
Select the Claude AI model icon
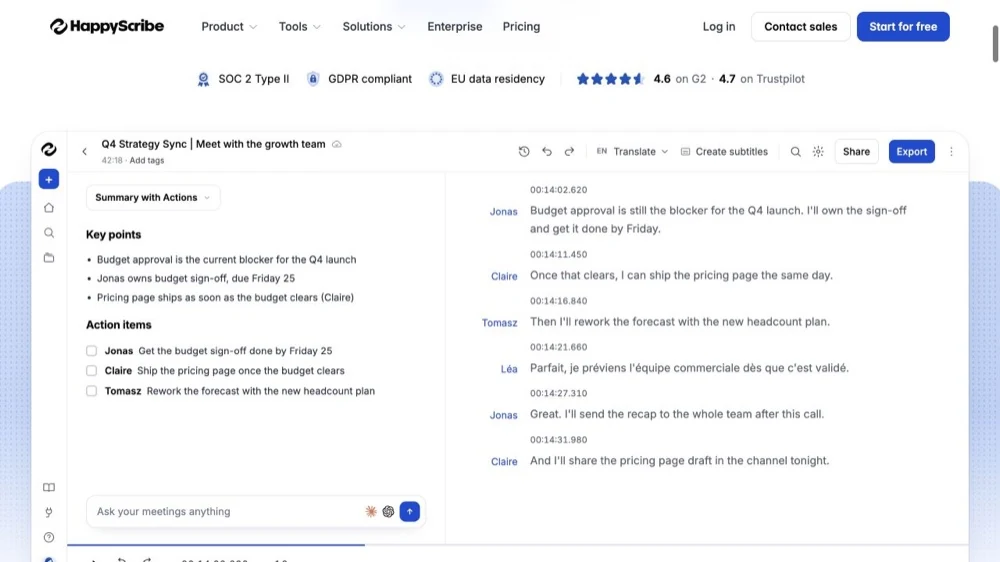tap(371, 511)
